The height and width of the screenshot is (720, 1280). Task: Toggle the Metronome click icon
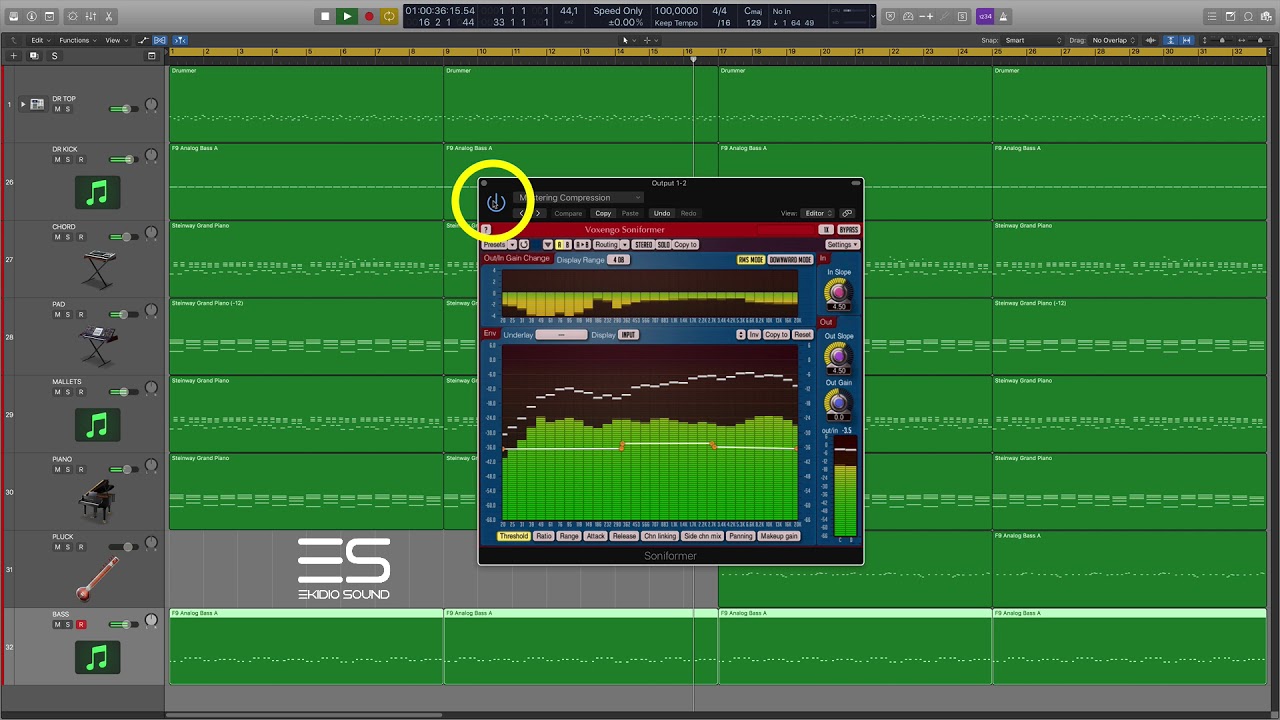(x=1004, y=16)
